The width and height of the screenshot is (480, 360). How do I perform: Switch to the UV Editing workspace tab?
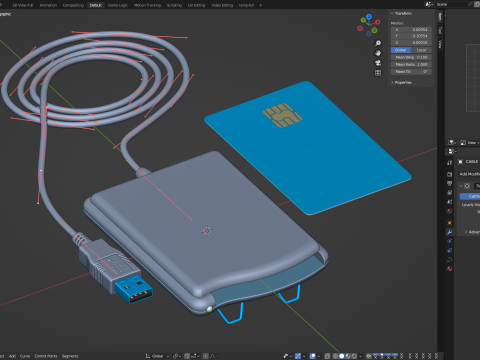coord(196,5)
